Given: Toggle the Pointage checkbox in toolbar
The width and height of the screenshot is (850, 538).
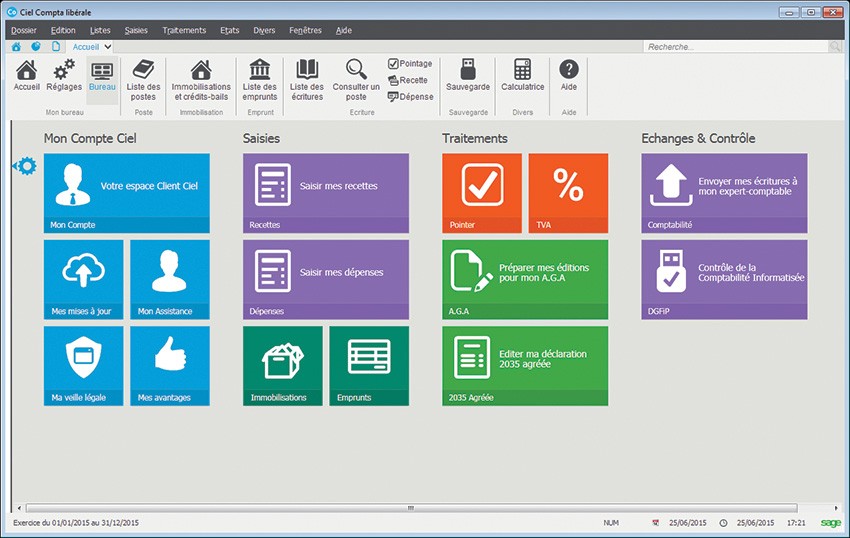Looking at the screenshot, I should [394, 64].
